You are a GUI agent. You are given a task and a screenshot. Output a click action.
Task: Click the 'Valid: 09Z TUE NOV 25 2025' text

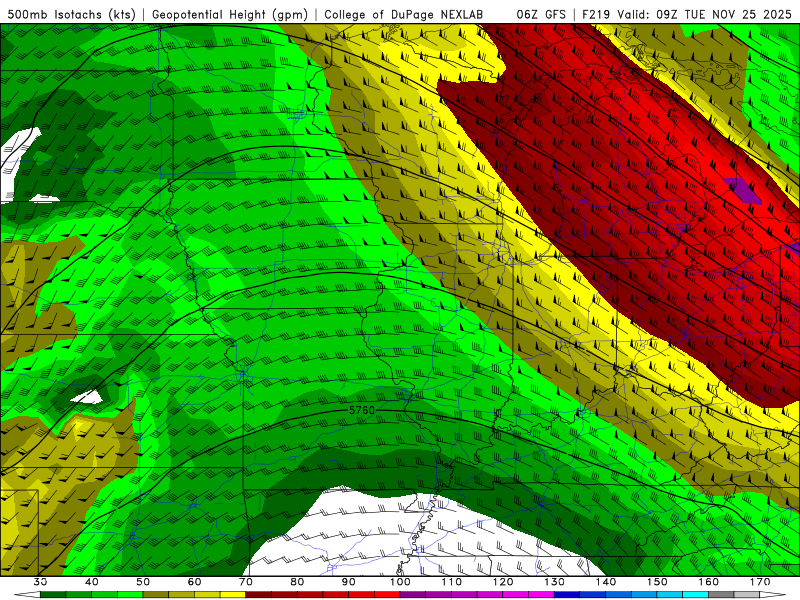pyautogui.click(x=705, y=14)
